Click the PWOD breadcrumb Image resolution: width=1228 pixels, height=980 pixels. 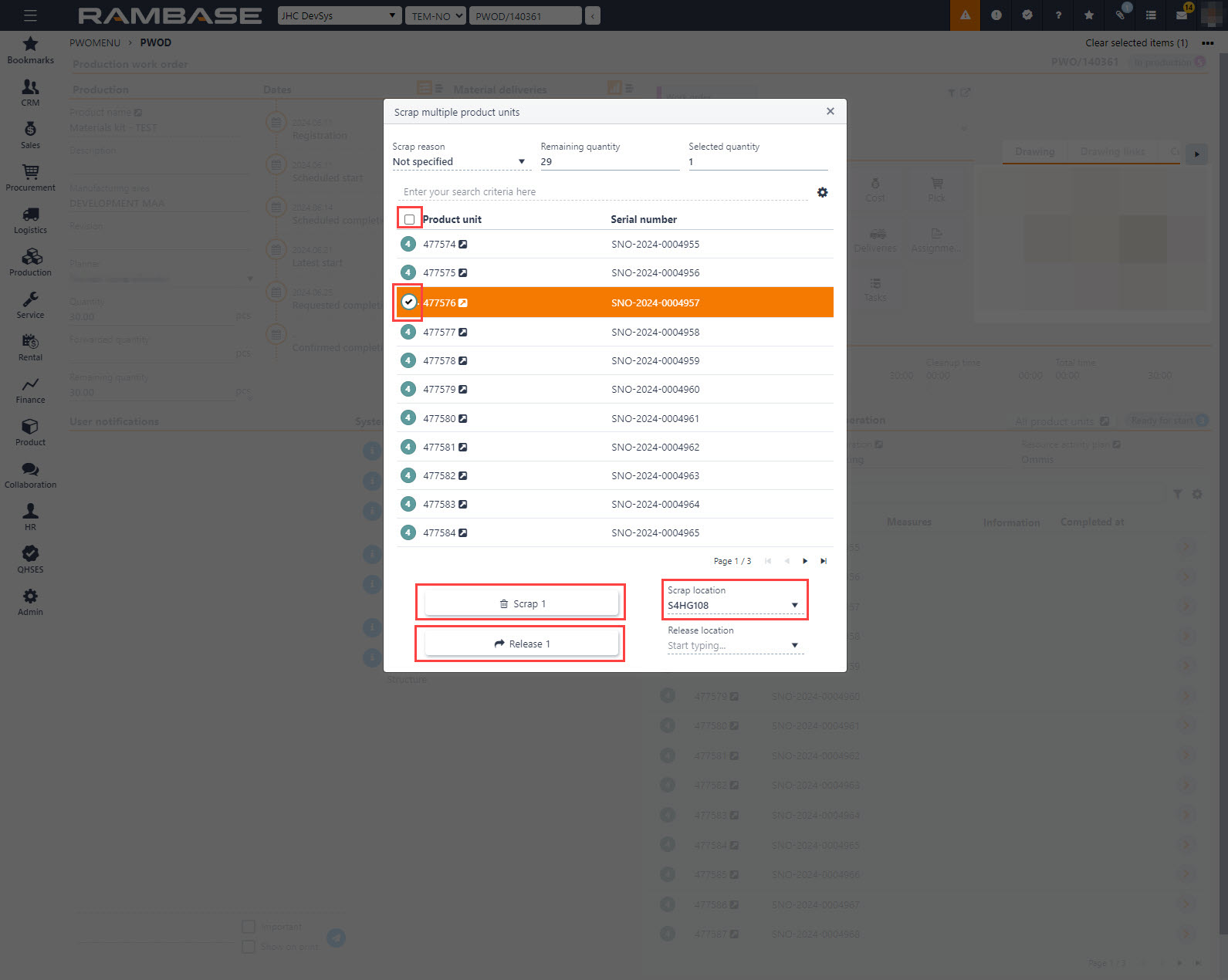point(156,42)
